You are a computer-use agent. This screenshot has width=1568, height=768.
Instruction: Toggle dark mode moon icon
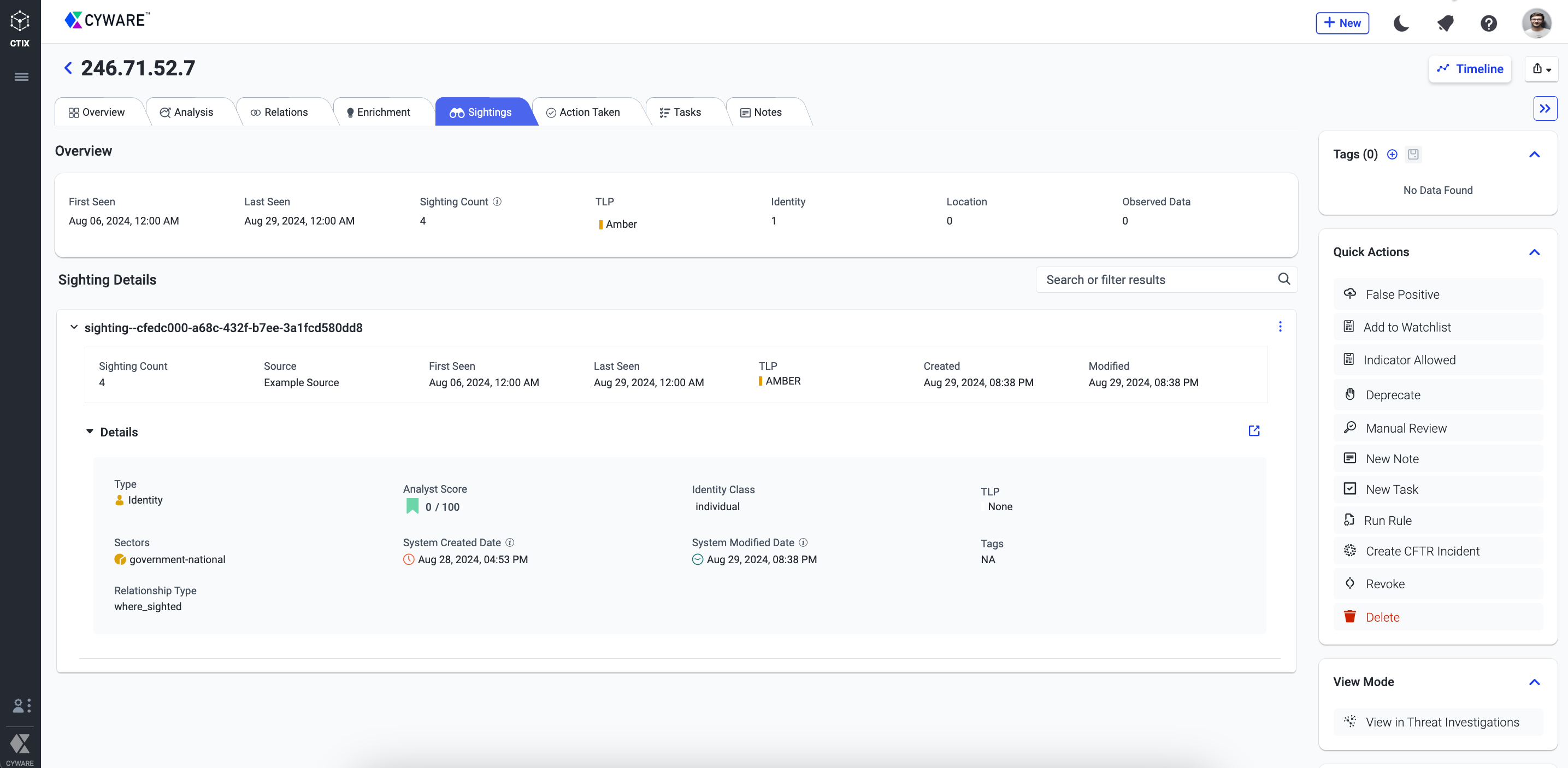[1401, 23]
